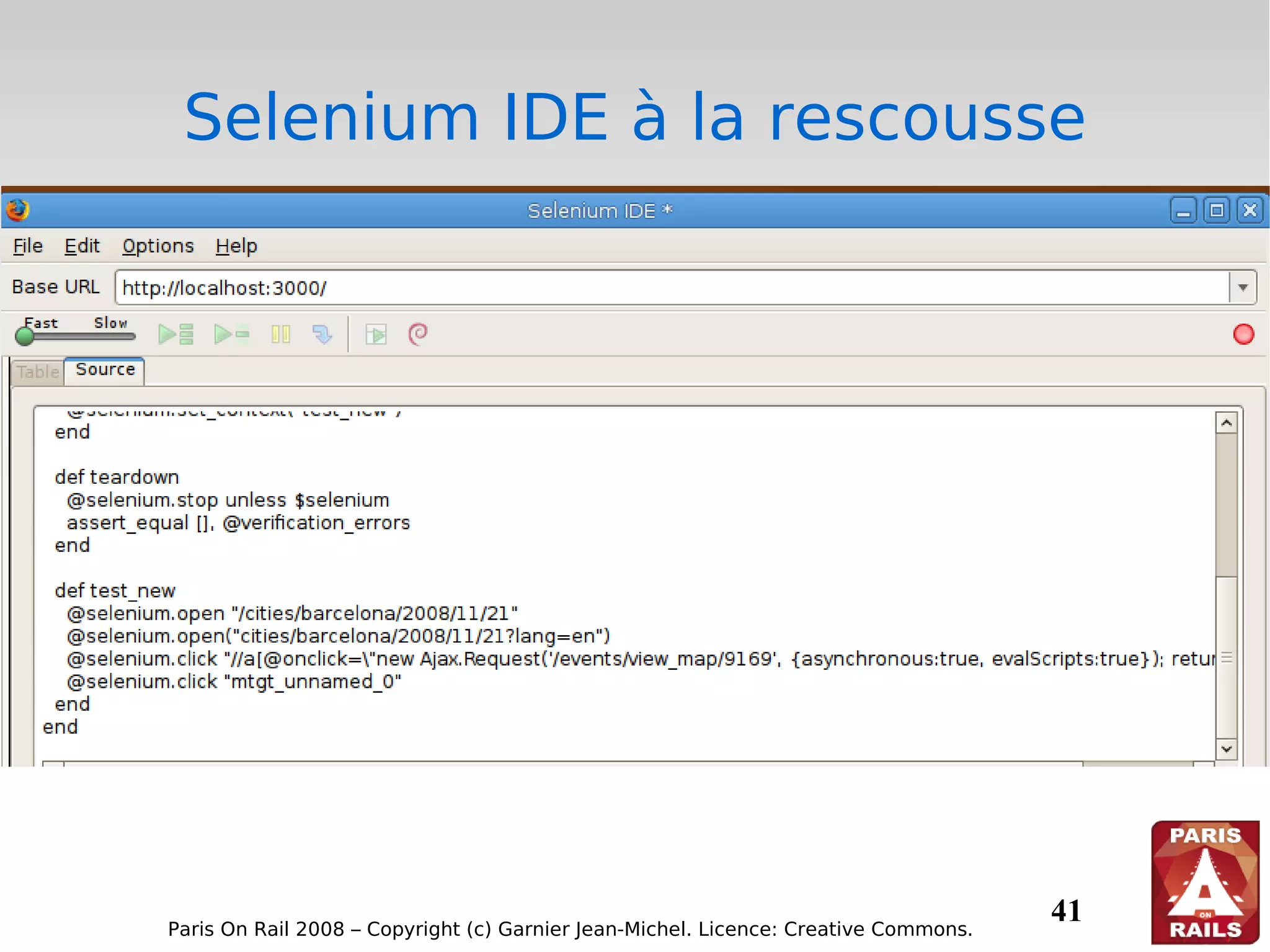
Task: Click the pink swirl rollup rules icon
Action: (x=418, y=334)
